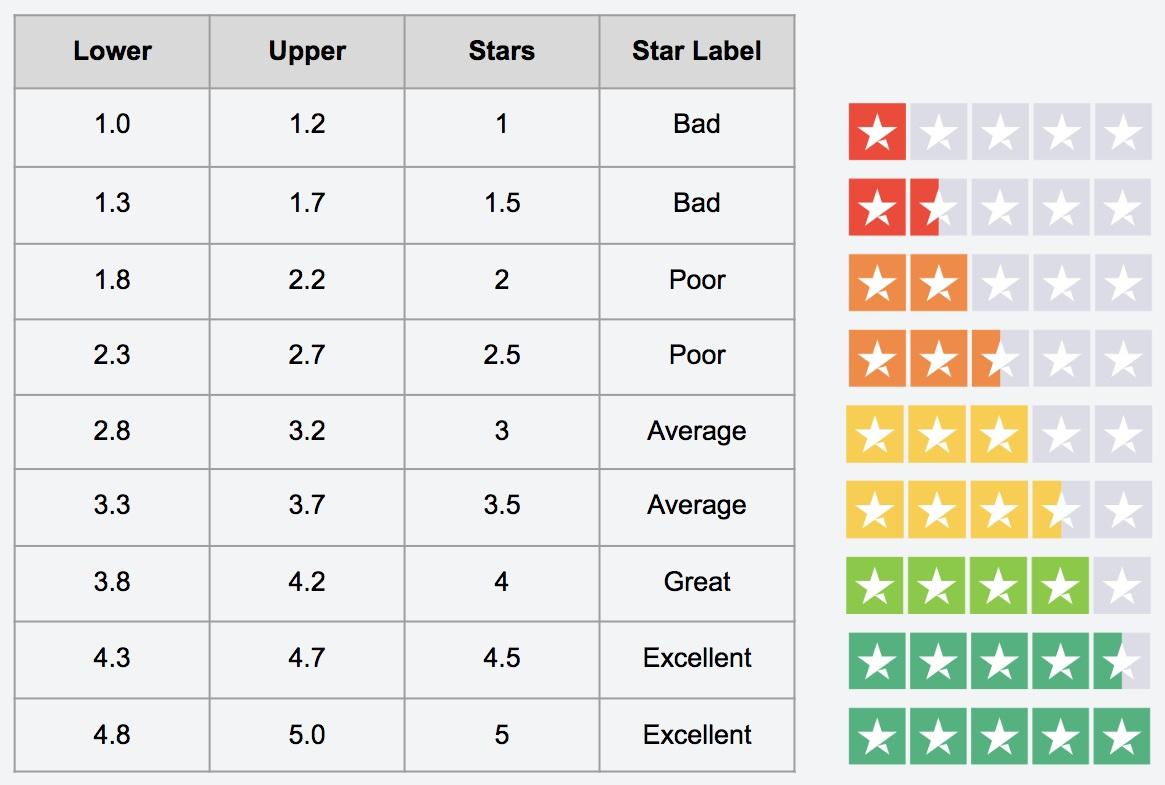Select the Lower column header
The height and width of the screenshot is (785, 1165).
pos(112,51)
